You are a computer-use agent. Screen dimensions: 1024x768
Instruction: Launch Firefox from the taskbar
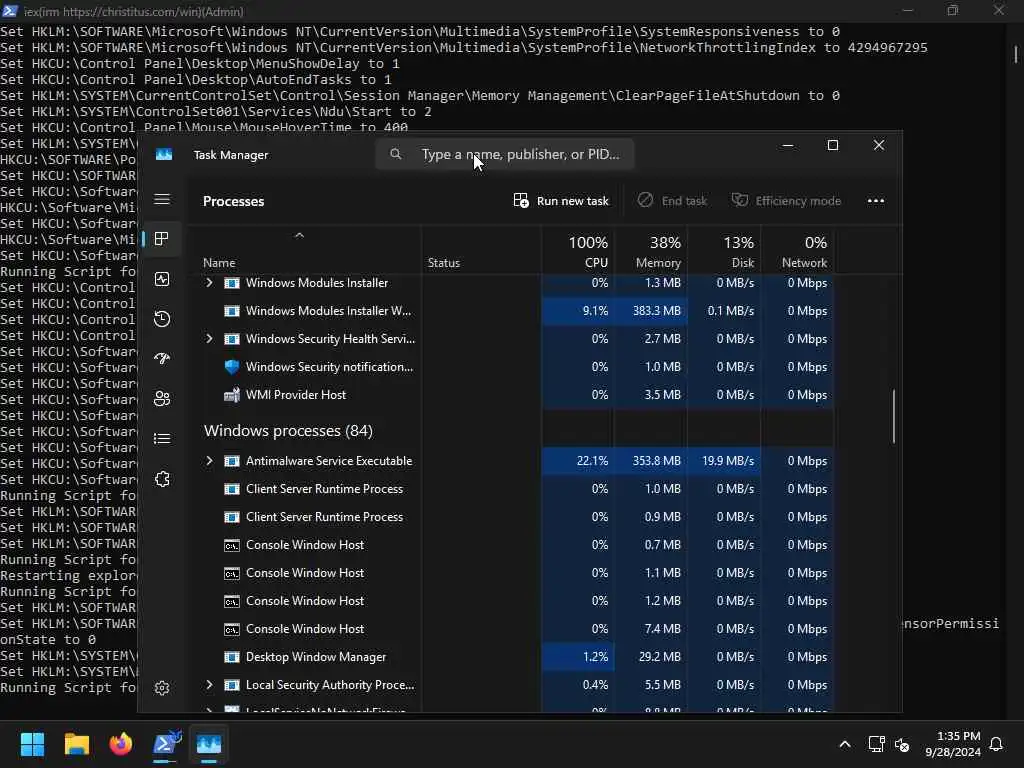tap(121, 744)
